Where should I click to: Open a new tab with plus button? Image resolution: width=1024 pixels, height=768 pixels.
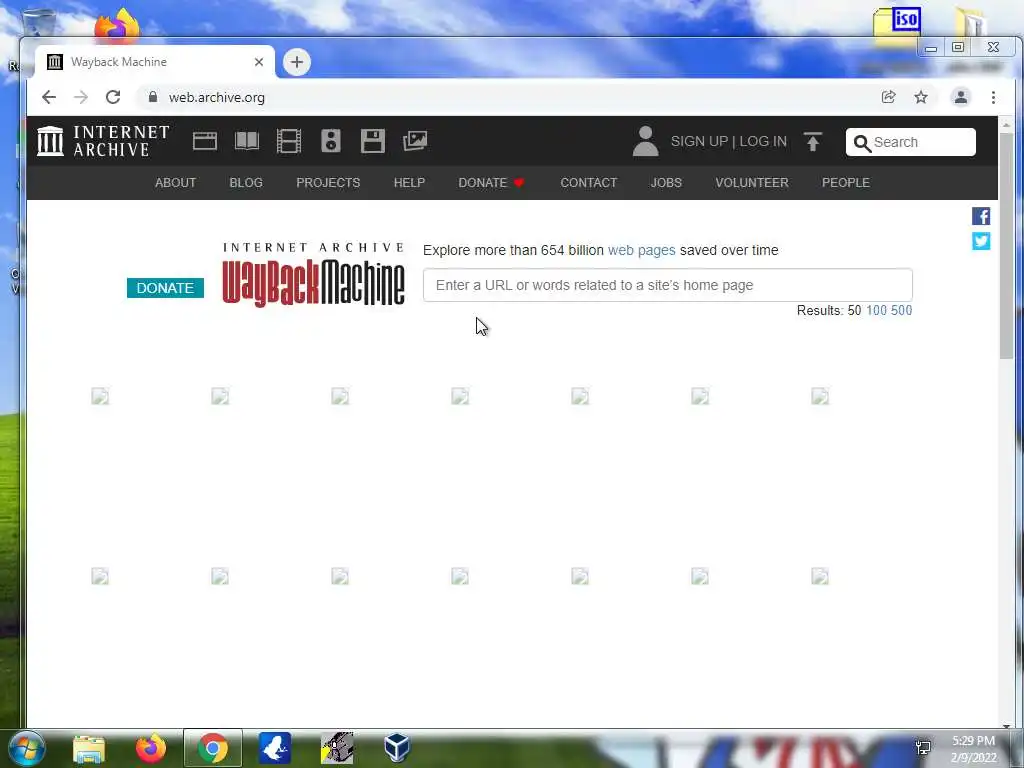[296, 62]
